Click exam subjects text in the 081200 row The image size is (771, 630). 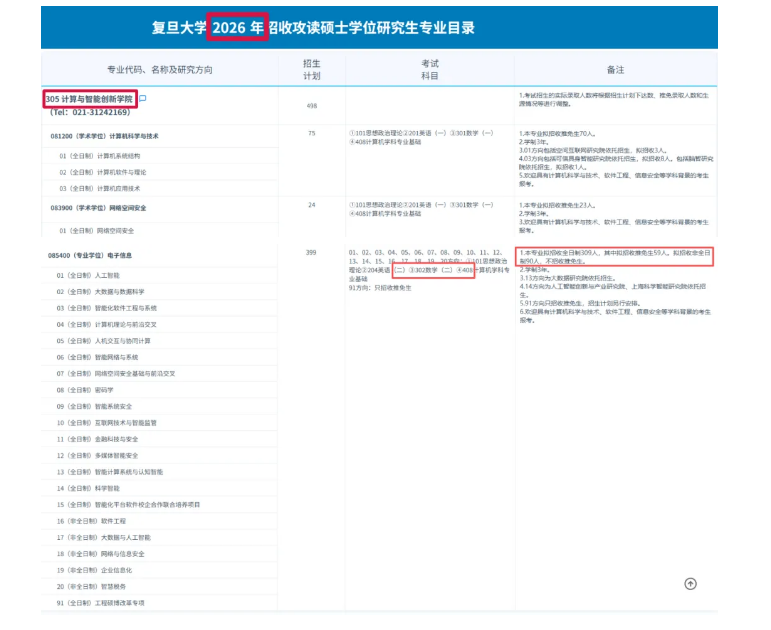coord(421,138)
